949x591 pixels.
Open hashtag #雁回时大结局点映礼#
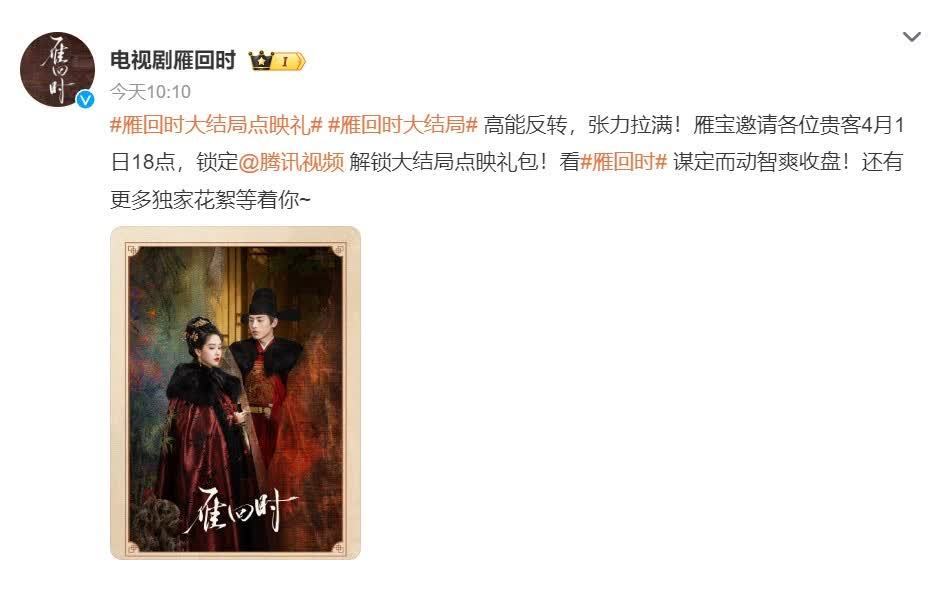pyautogui.click(x=216, y=125)
